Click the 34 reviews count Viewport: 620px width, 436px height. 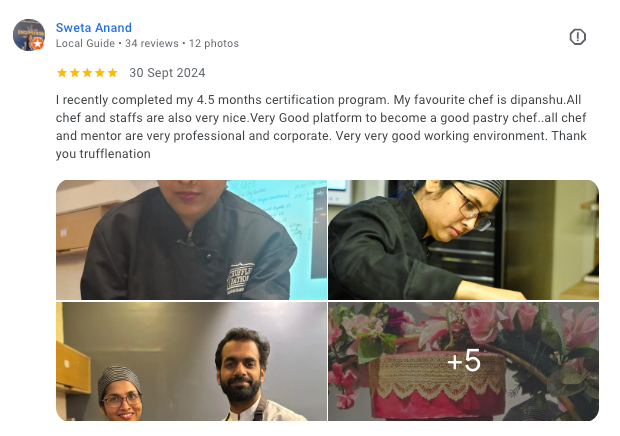point(152,43)
